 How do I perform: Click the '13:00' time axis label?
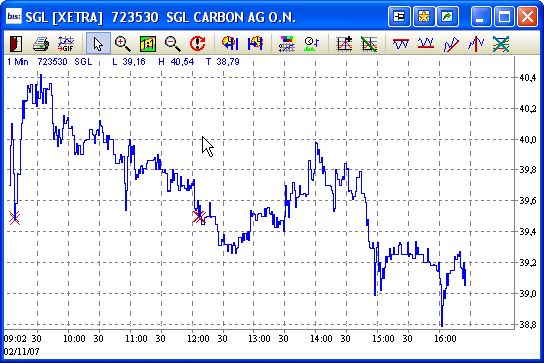259,339
